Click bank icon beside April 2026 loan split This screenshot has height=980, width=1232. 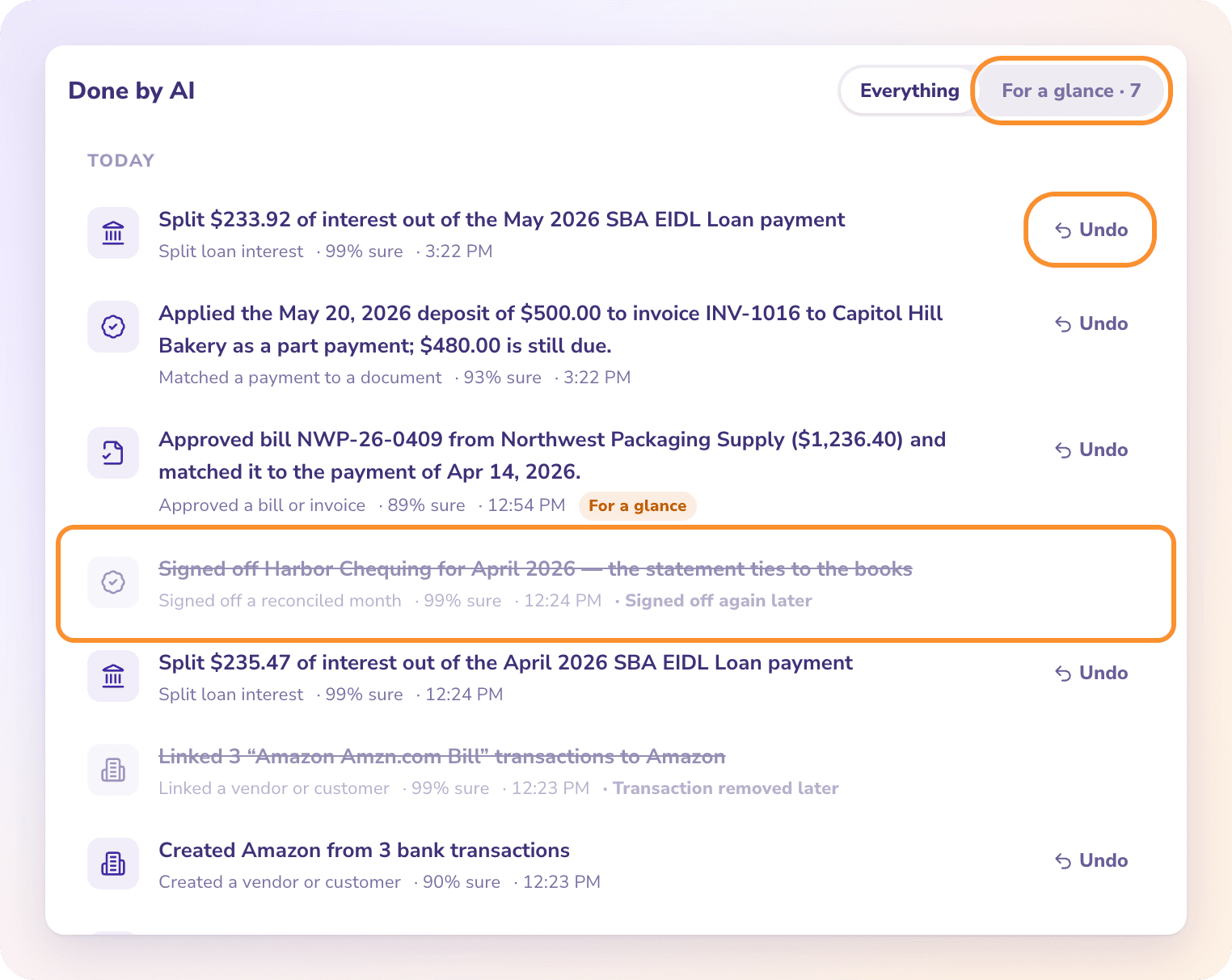pos(113,676)
